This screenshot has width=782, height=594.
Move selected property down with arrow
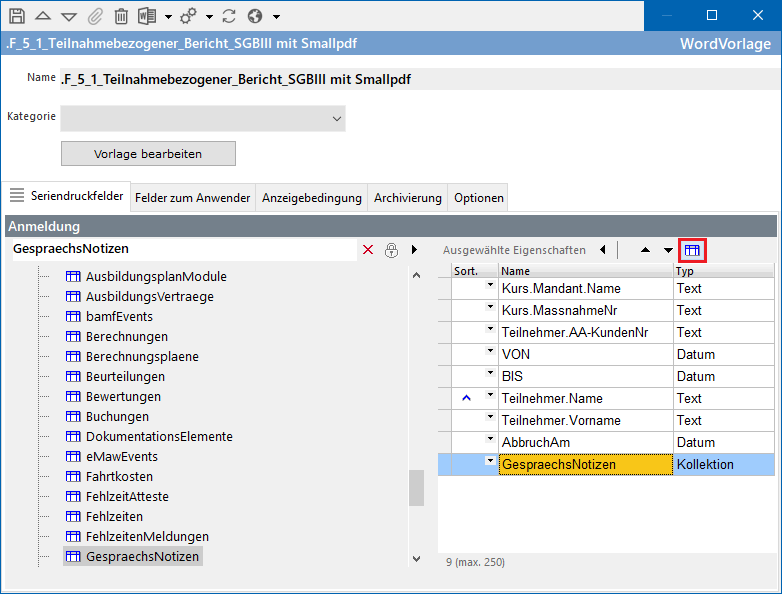coord(668,250)
